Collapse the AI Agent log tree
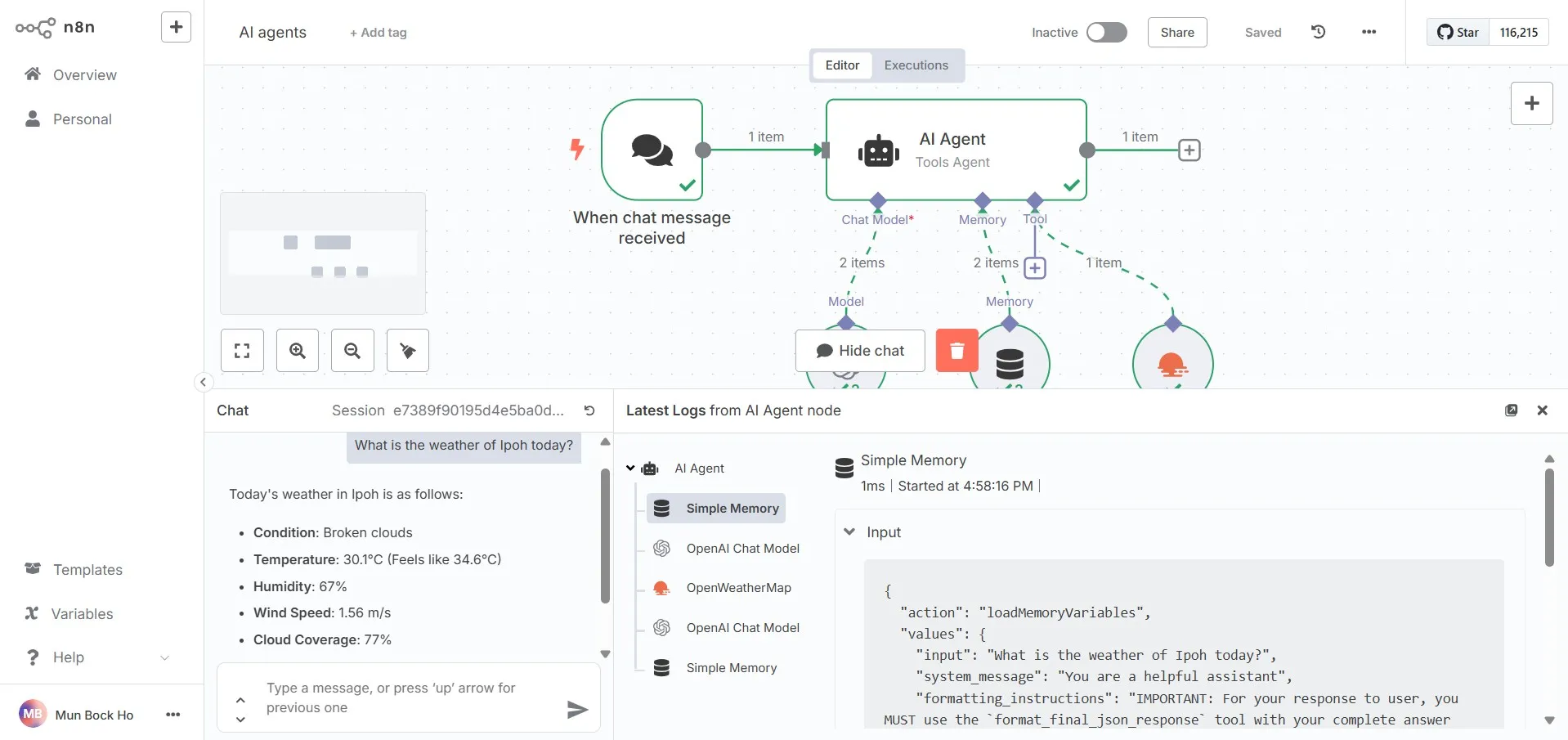 click(630, 469)
